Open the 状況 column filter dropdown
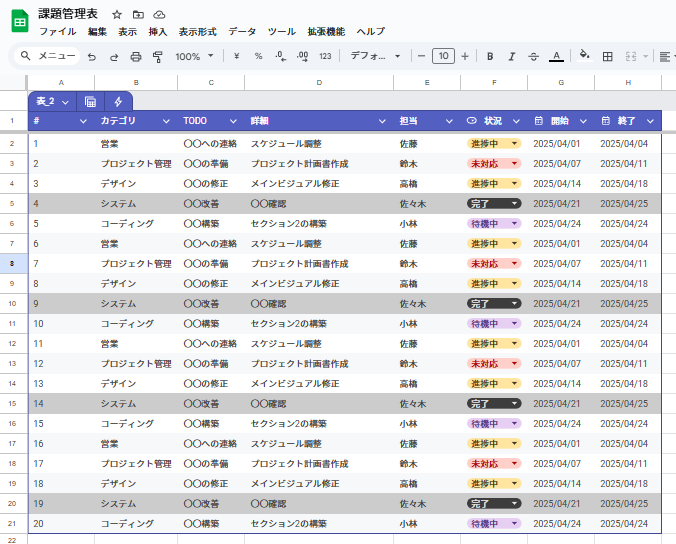The image size is (676, 544). point(516,122)
